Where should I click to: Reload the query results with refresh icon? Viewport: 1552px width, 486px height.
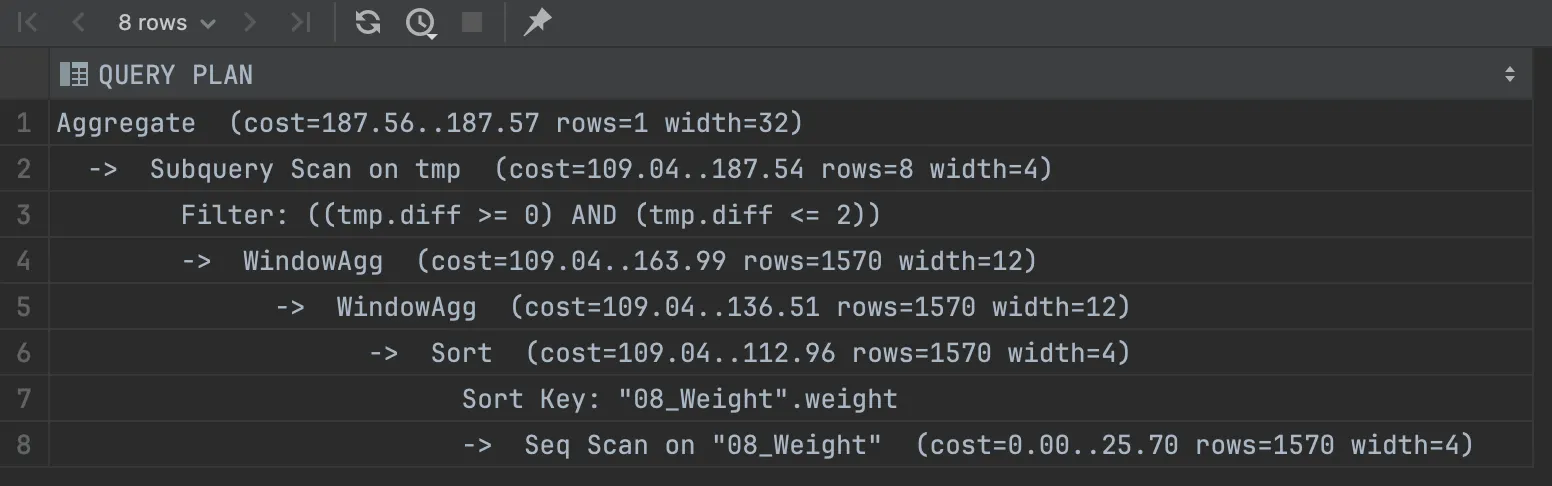368,22
